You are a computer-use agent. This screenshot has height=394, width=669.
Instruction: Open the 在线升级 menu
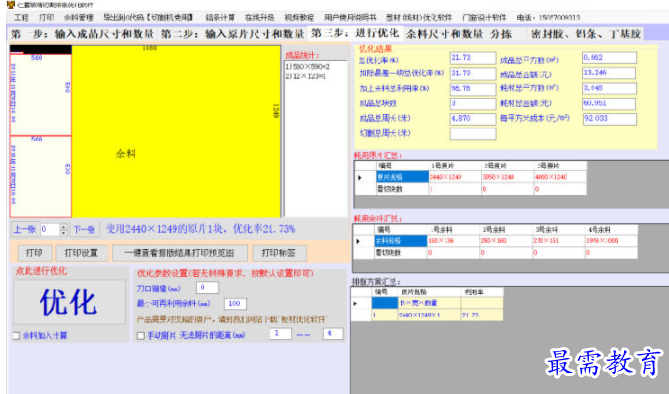[x=259, y=18]
